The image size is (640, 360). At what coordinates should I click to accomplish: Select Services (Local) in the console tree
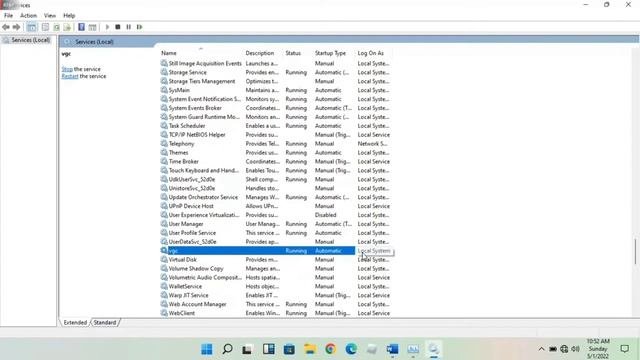pos(31,40)
